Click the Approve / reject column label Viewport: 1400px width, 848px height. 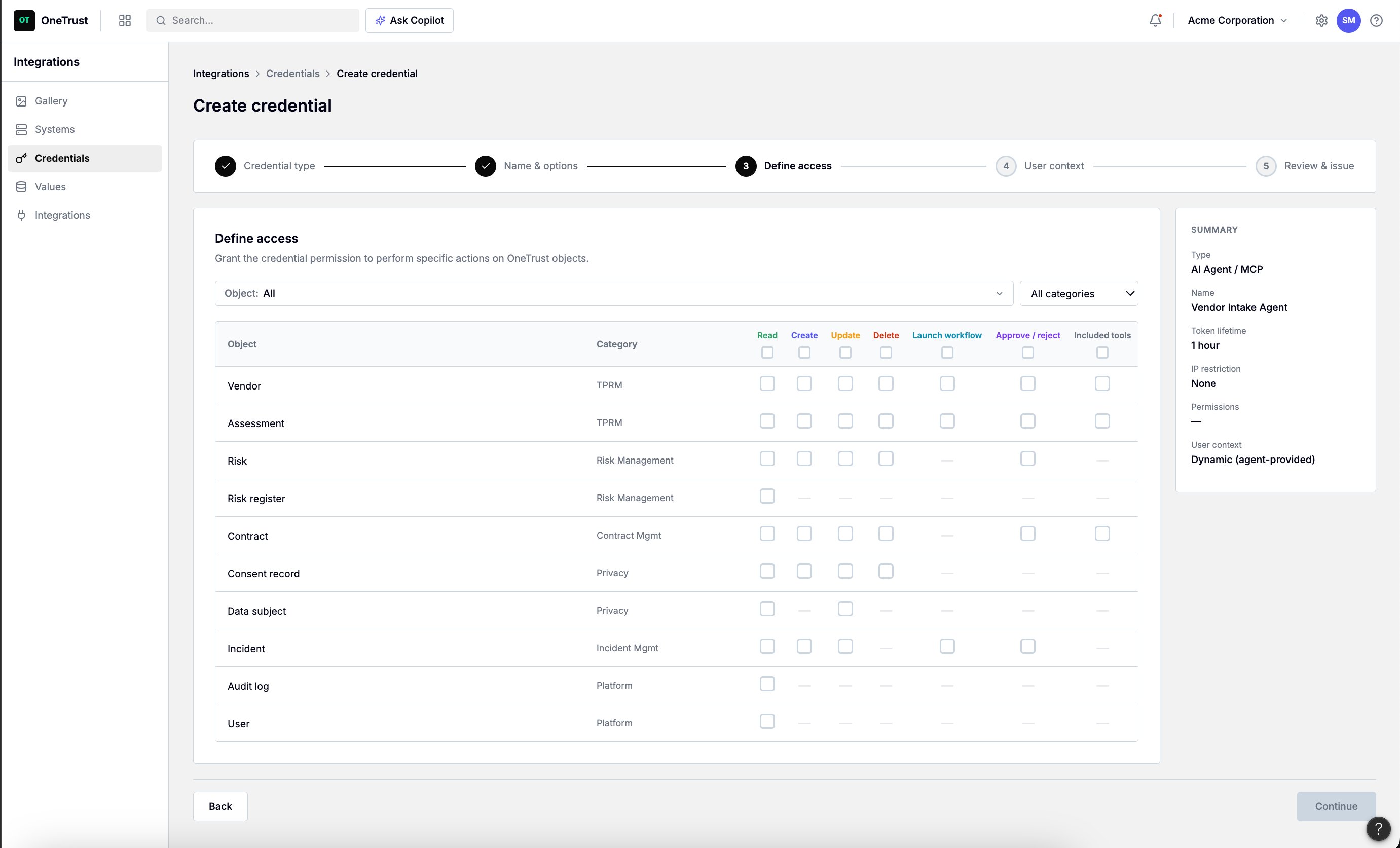(x=1028, y=335)
